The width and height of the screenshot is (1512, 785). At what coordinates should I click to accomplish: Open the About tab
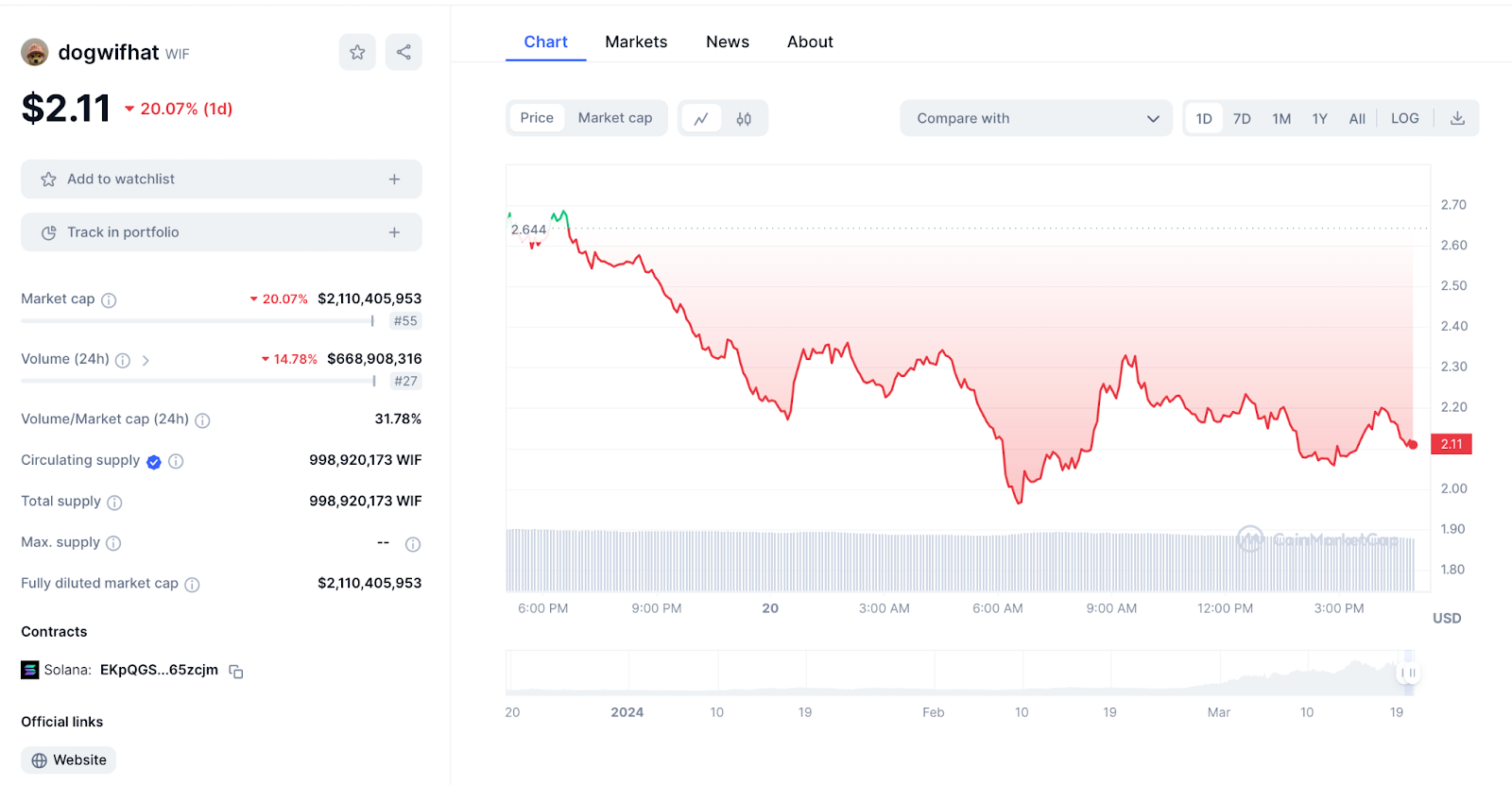click(x=810, y=42)
